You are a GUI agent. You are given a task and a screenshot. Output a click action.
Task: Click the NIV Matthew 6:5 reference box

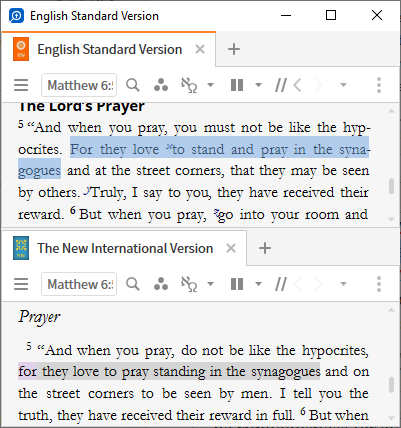[x=79, y=284]
